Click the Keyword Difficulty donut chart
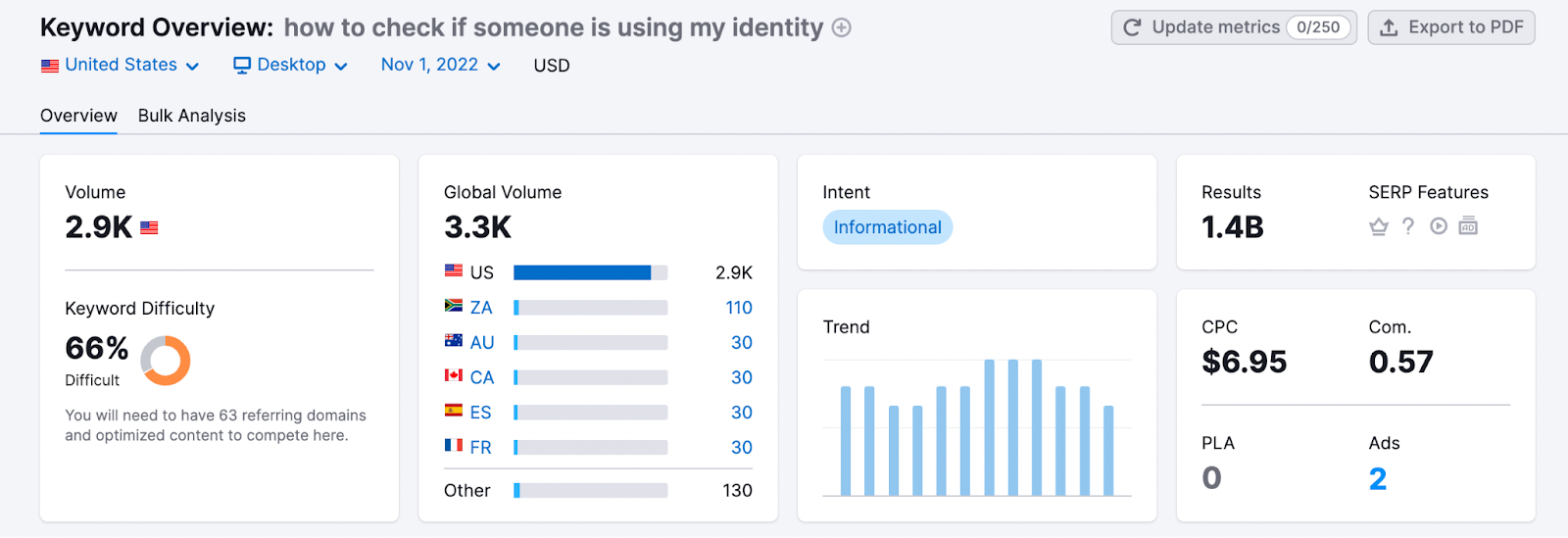 [x=166, y=361]
